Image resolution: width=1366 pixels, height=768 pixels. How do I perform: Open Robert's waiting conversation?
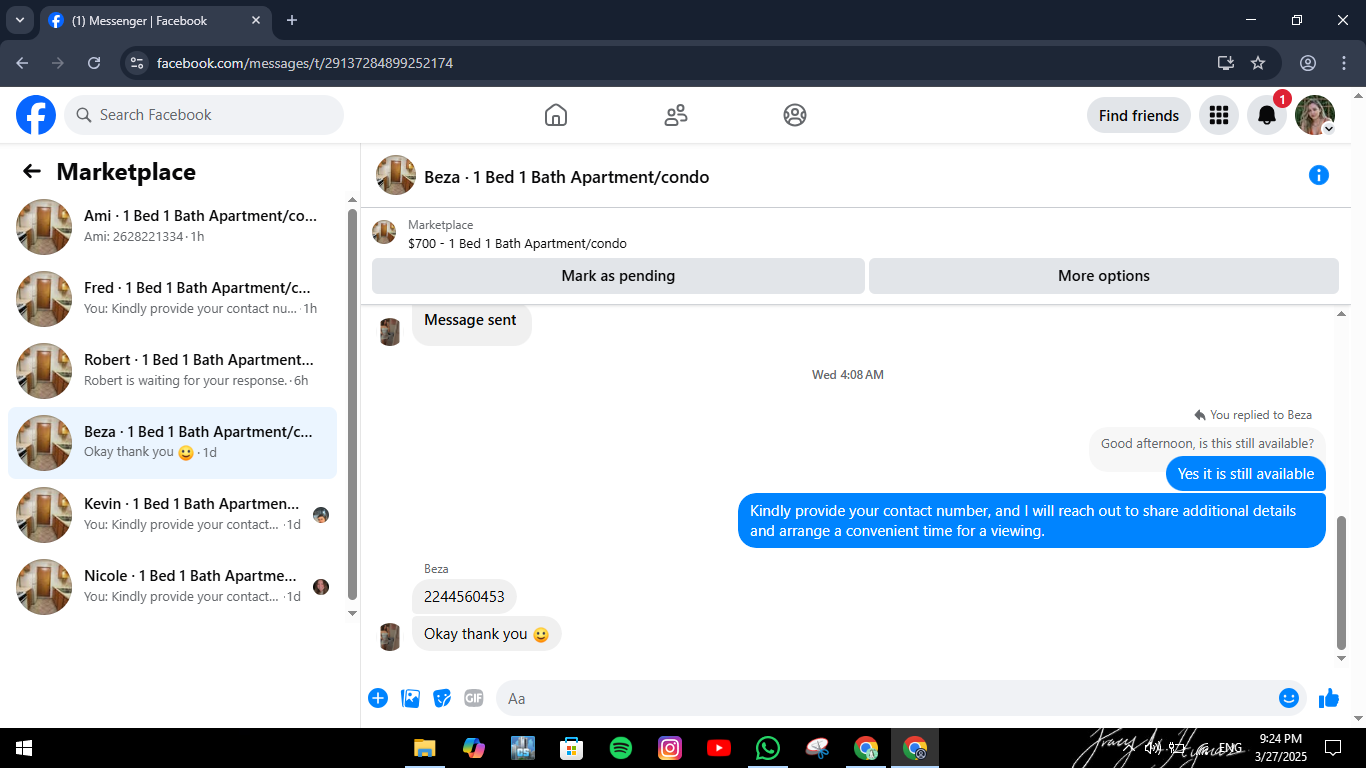tap(172, 371)
